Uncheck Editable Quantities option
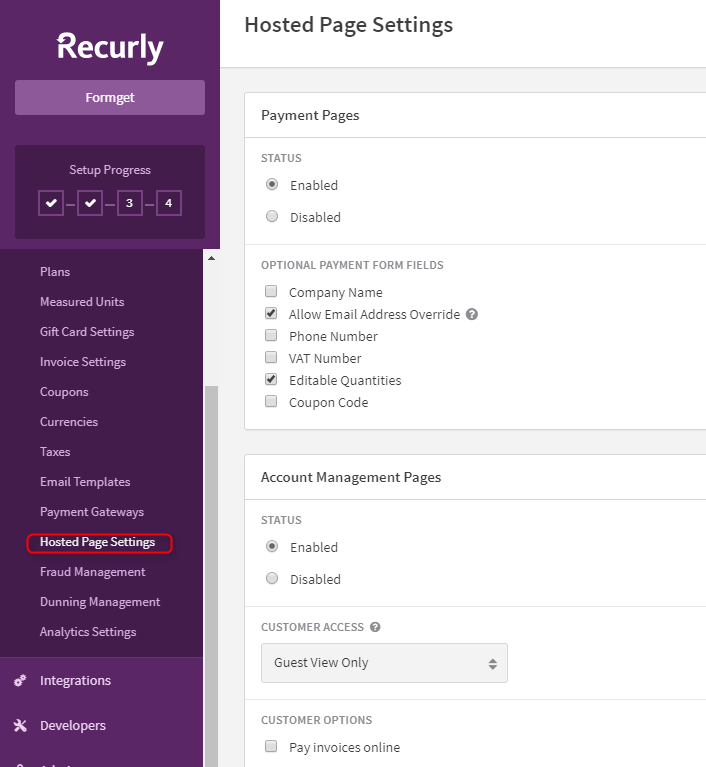 (271, 380)
